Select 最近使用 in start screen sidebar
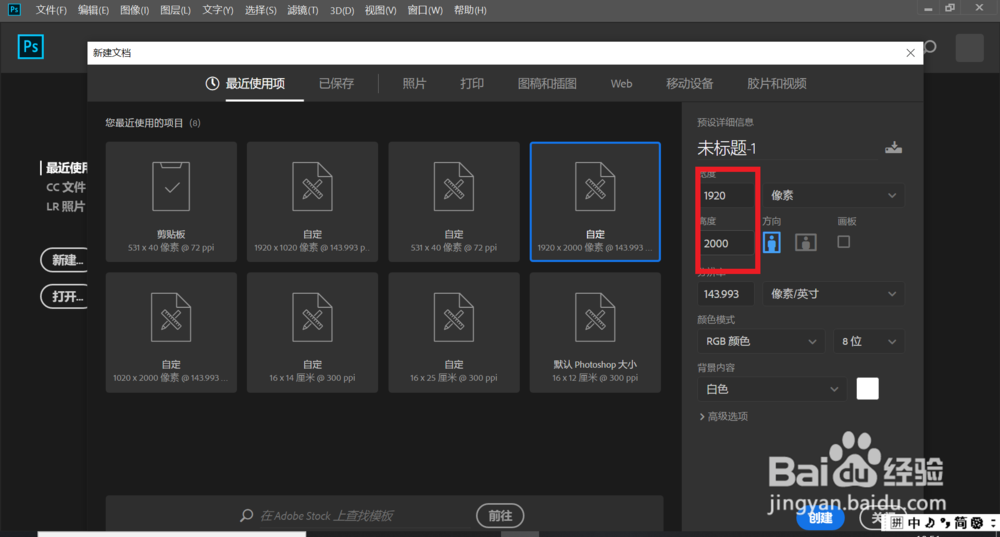This screenshot has width=1000, height=537. pyautogui.click(x=66, y=168)
